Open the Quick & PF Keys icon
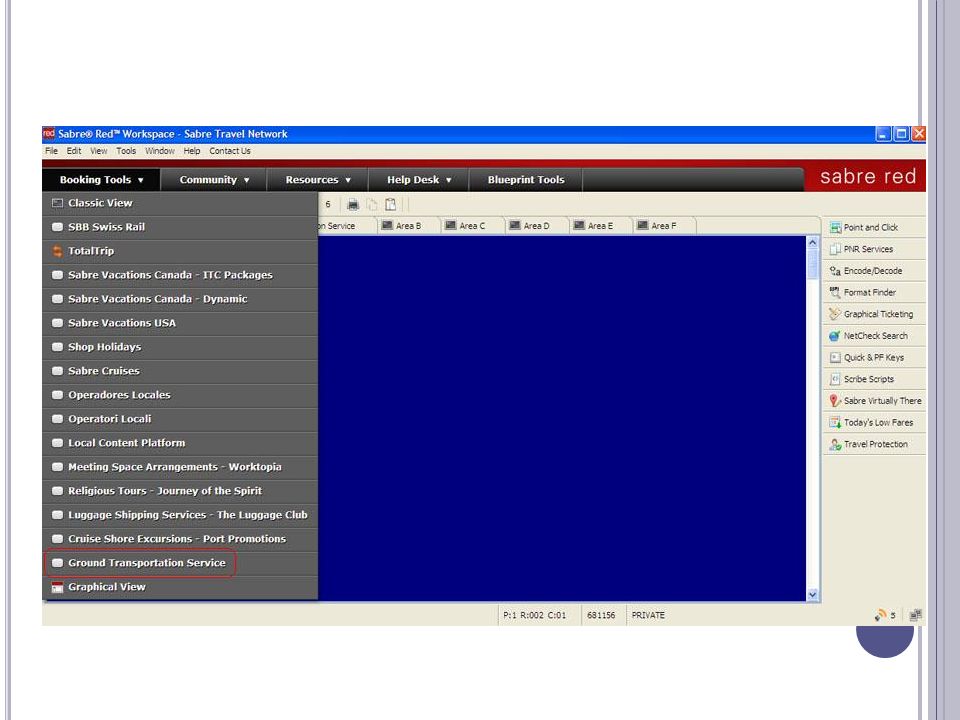The image size is (960, 720). point(835,358)
